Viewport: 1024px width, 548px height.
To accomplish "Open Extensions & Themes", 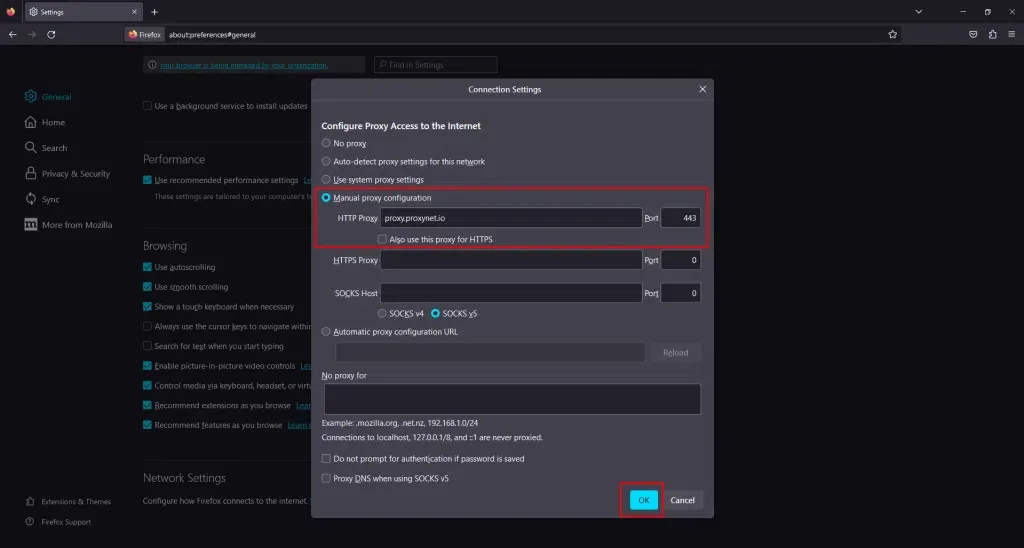I will [x=69, y=502].
